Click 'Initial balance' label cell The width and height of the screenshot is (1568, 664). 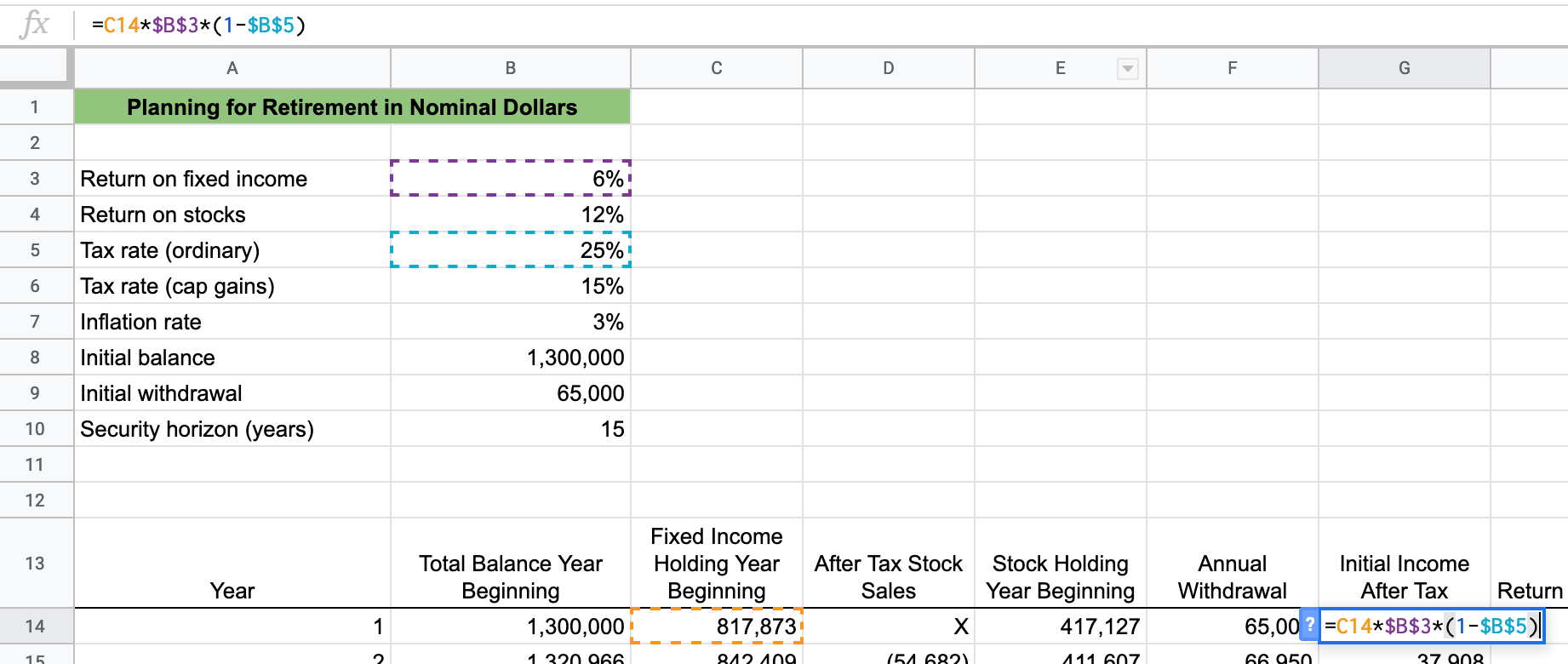coord(232,358)
